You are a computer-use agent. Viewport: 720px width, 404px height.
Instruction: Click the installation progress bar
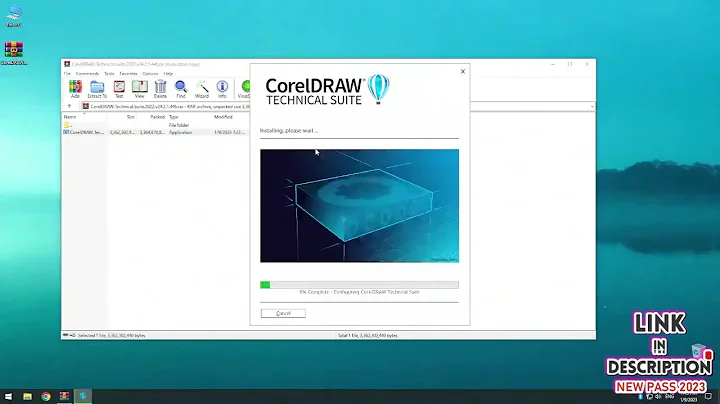[x=359, y=285]
